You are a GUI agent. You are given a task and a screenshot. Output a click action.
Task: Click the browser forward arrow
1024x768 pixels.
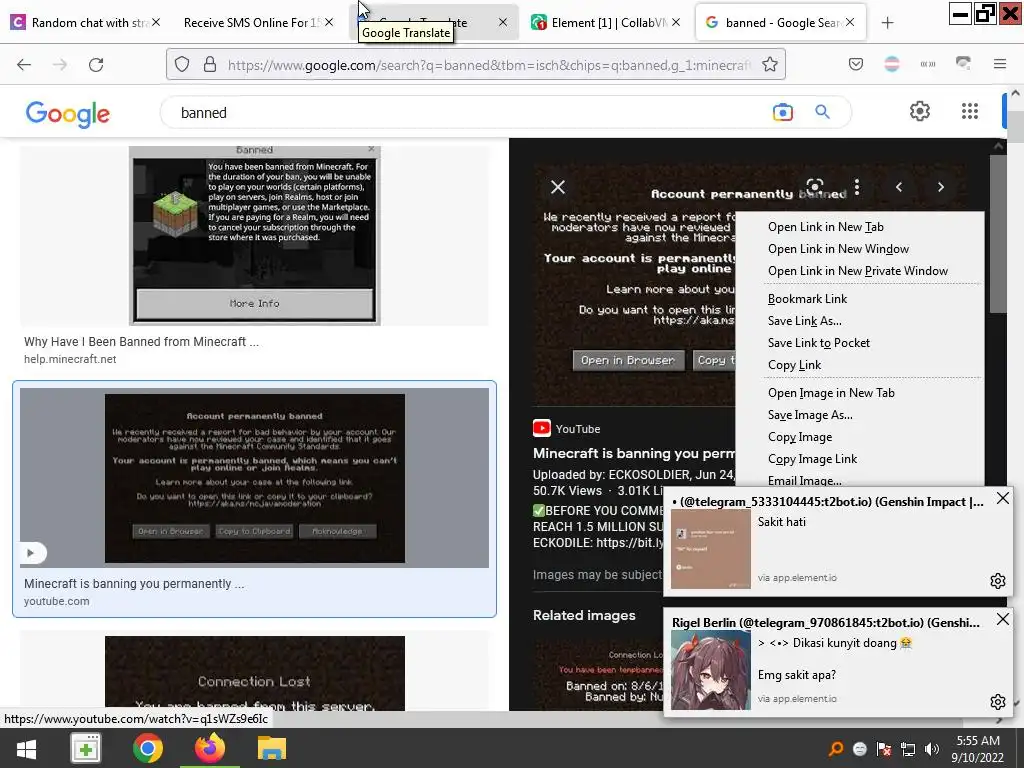pos(60,64)
